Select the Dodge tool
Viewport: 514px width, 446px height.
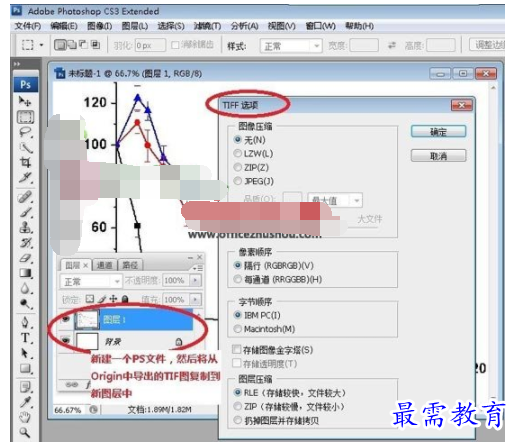[x=25, y=303]
